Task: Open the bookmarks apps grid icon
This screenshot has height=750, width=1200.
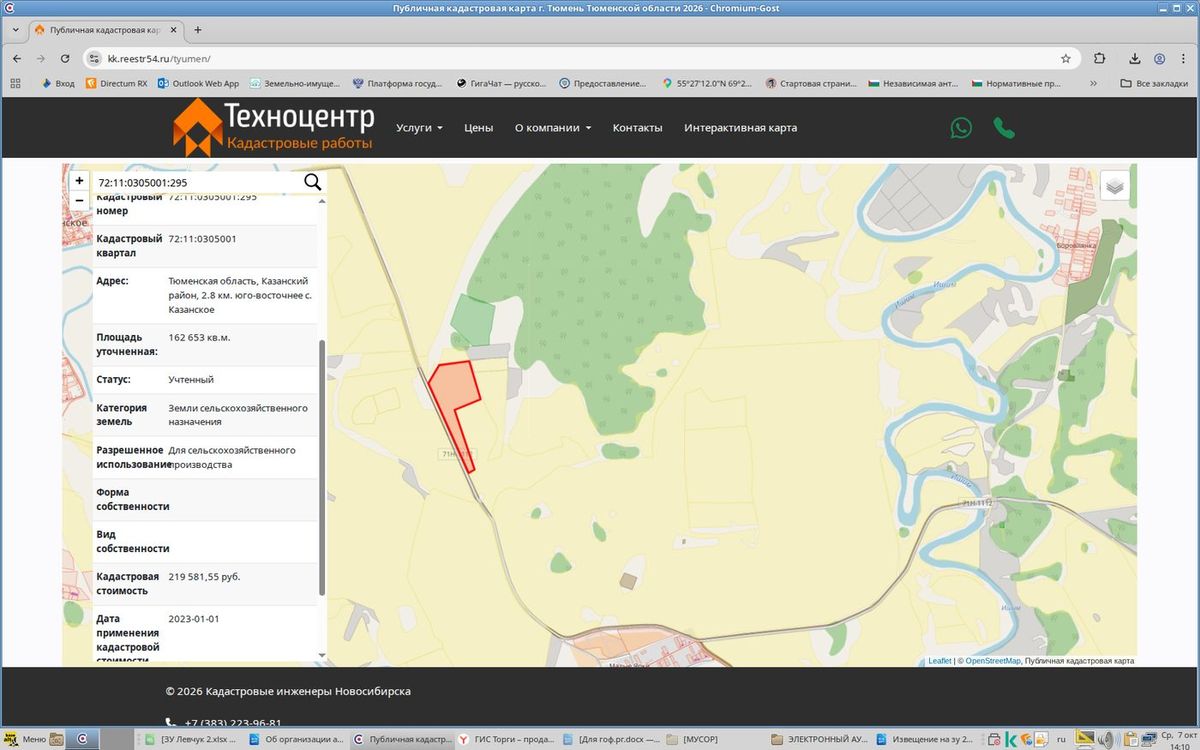Action: (x=15, y=83)
